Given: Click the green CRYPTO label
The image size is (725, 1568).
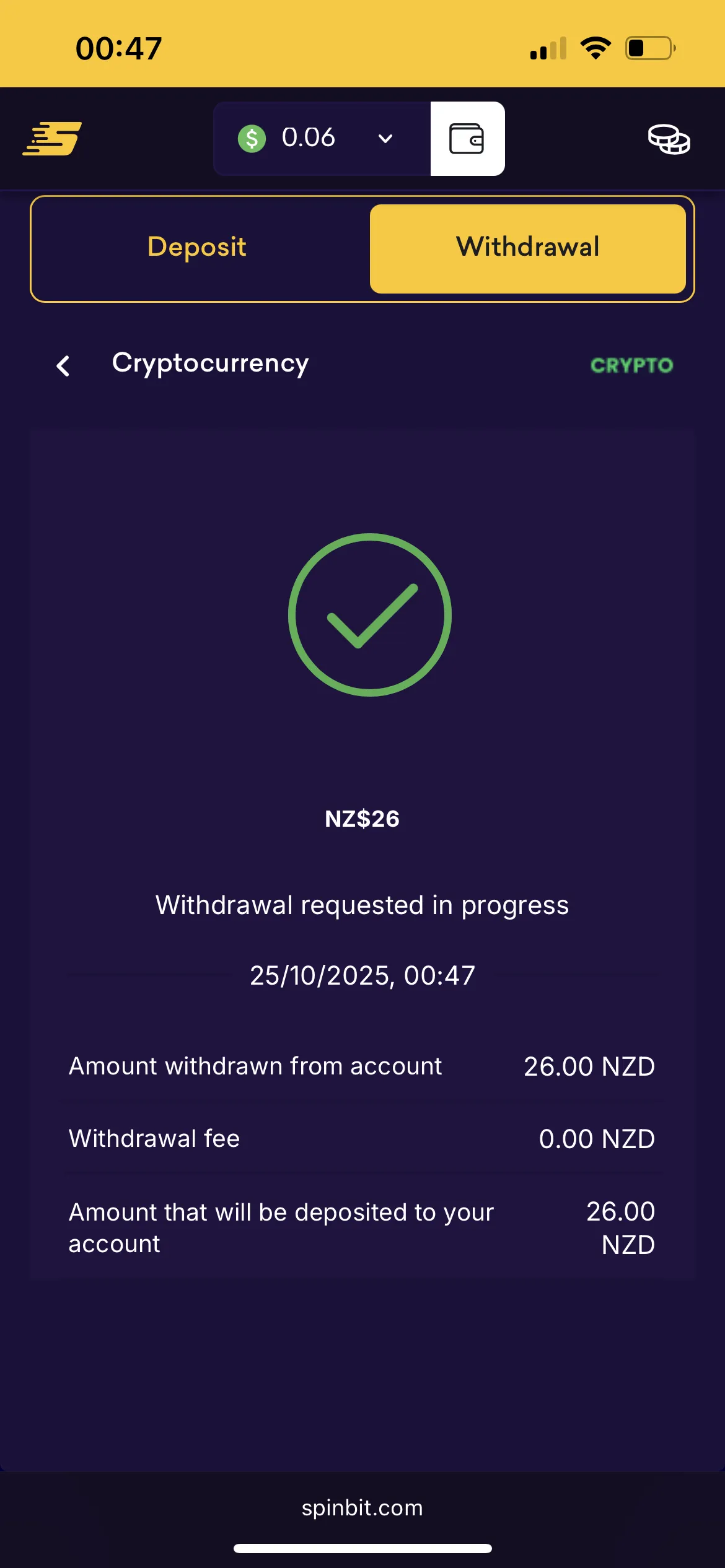Looking at the screenshot, I should point(631,365).
